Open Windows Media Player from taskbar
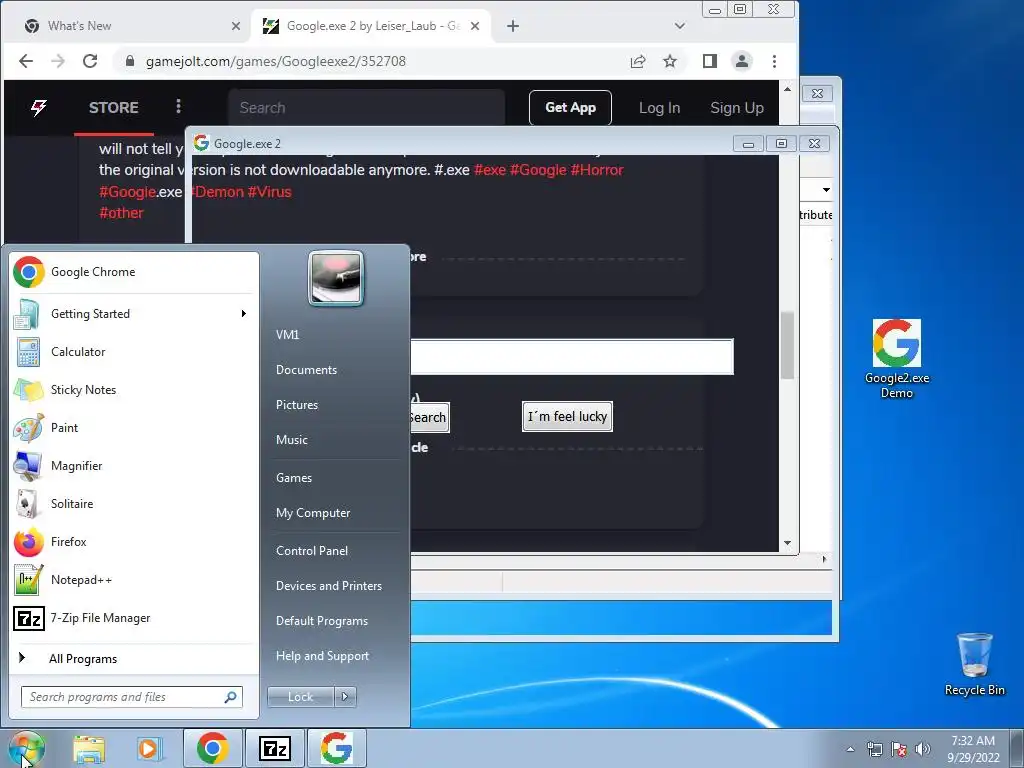The height and width of the screenshot is (768, 1024). coord(148,748)
